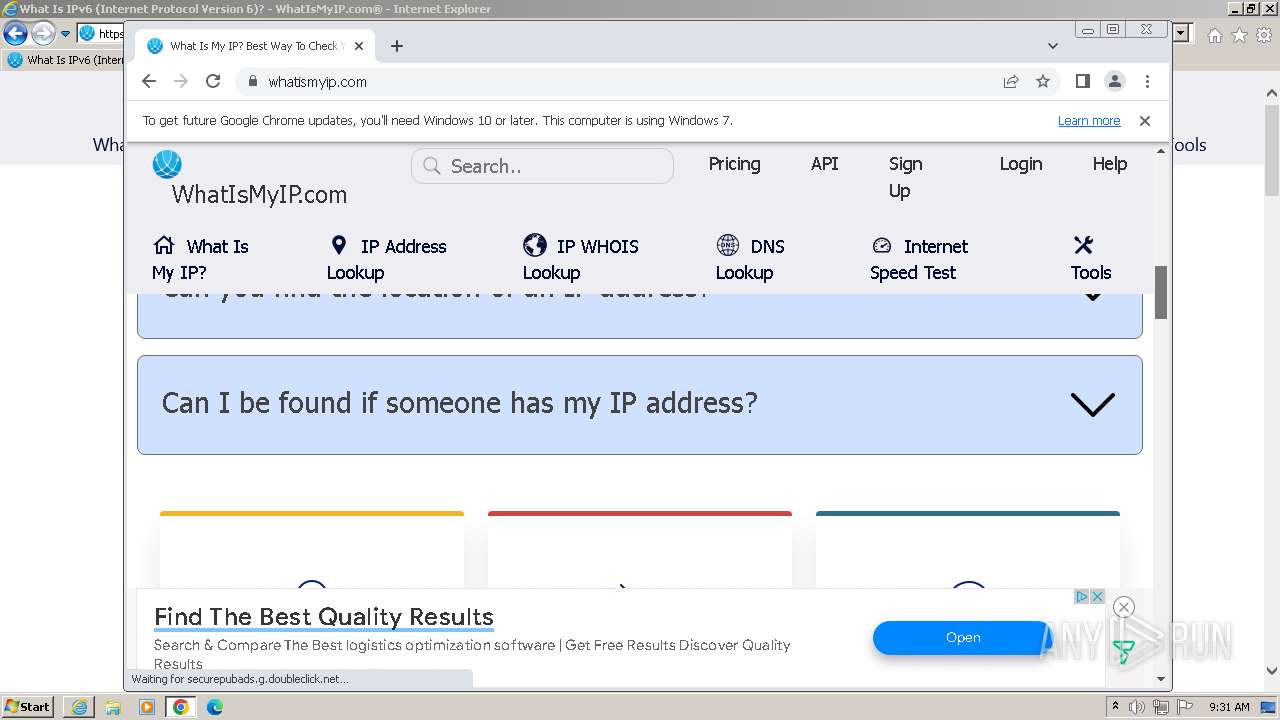The height and width of the screenshot is (720, 1280).
Task: Click the chevron of the IP address FAQ
Action: pyautogui.click(x=1092, y=404)
